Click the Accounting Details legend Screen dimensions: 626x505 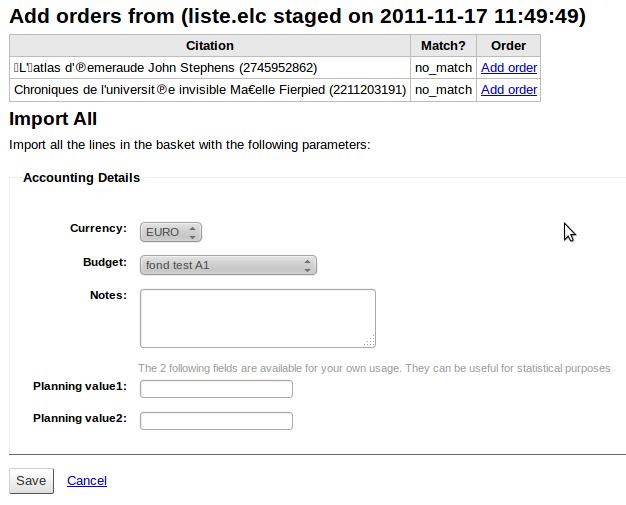pos(81,178)
